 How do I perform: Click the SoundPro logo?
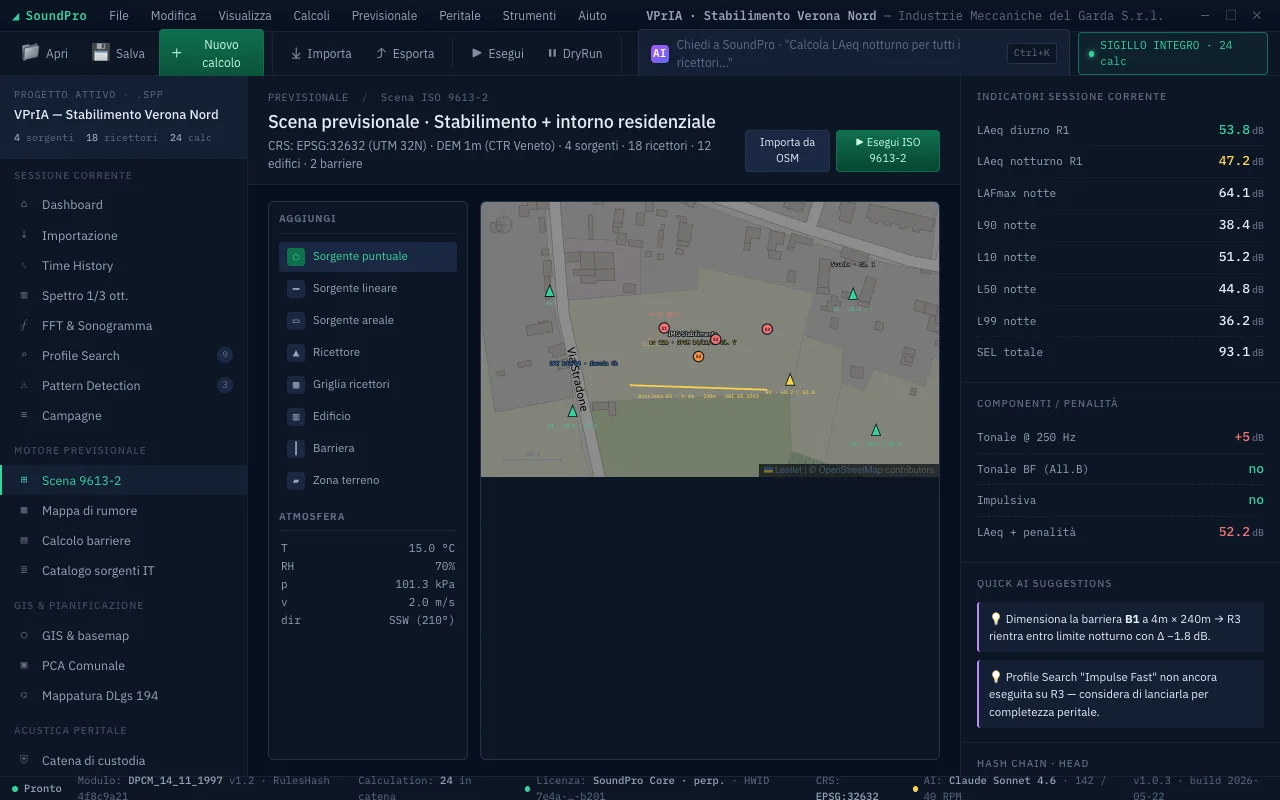point(49,16)
